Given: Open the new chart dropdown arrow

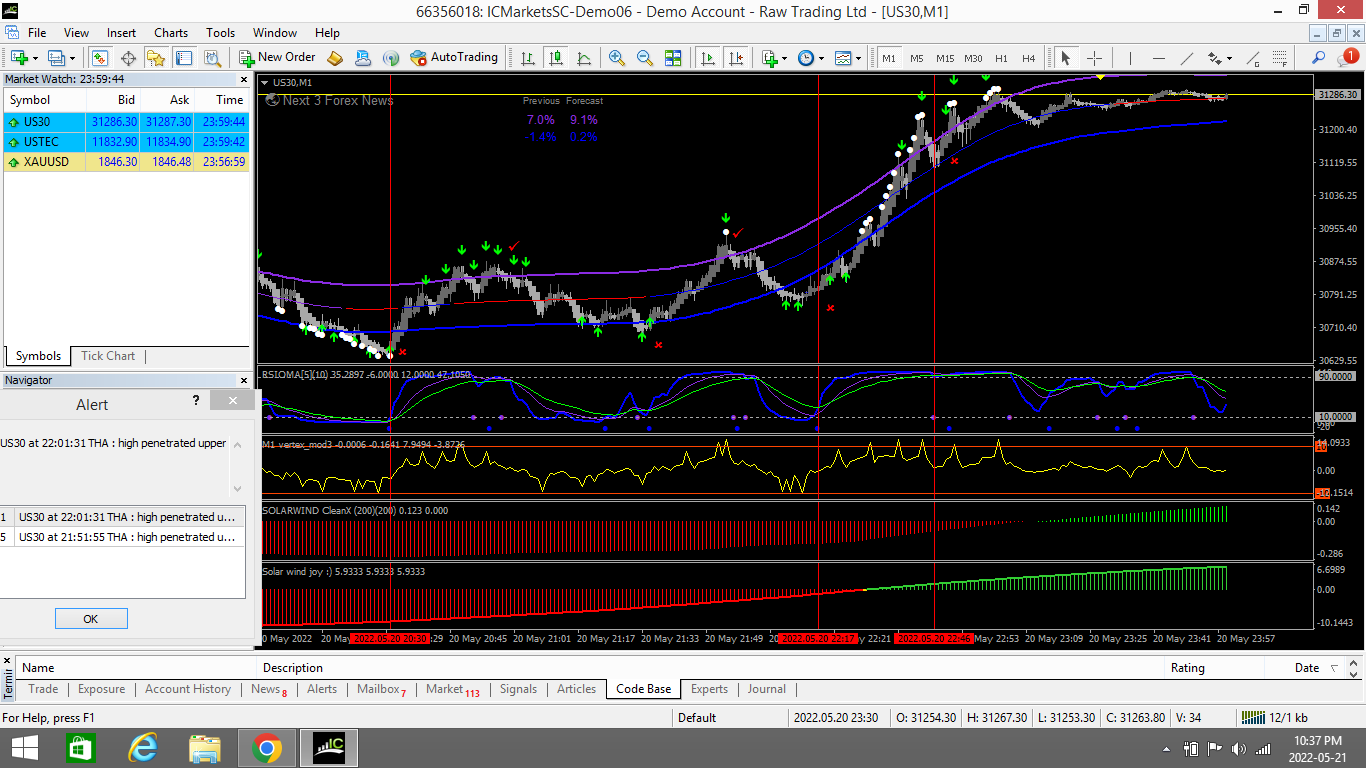Looking at the screenshot, I should coord(37,58).
